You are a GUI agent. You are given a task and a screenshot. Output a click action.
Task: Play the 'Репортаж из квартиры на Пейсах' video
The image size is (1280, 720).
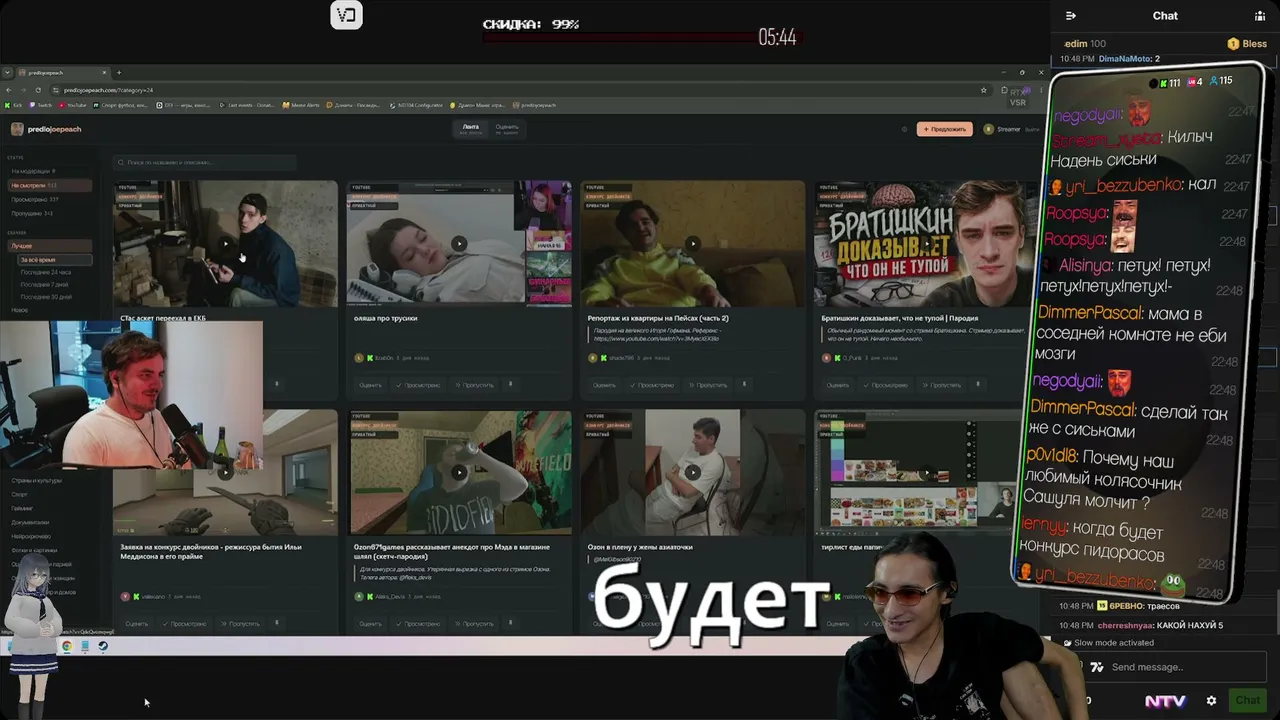pos(692,243)
